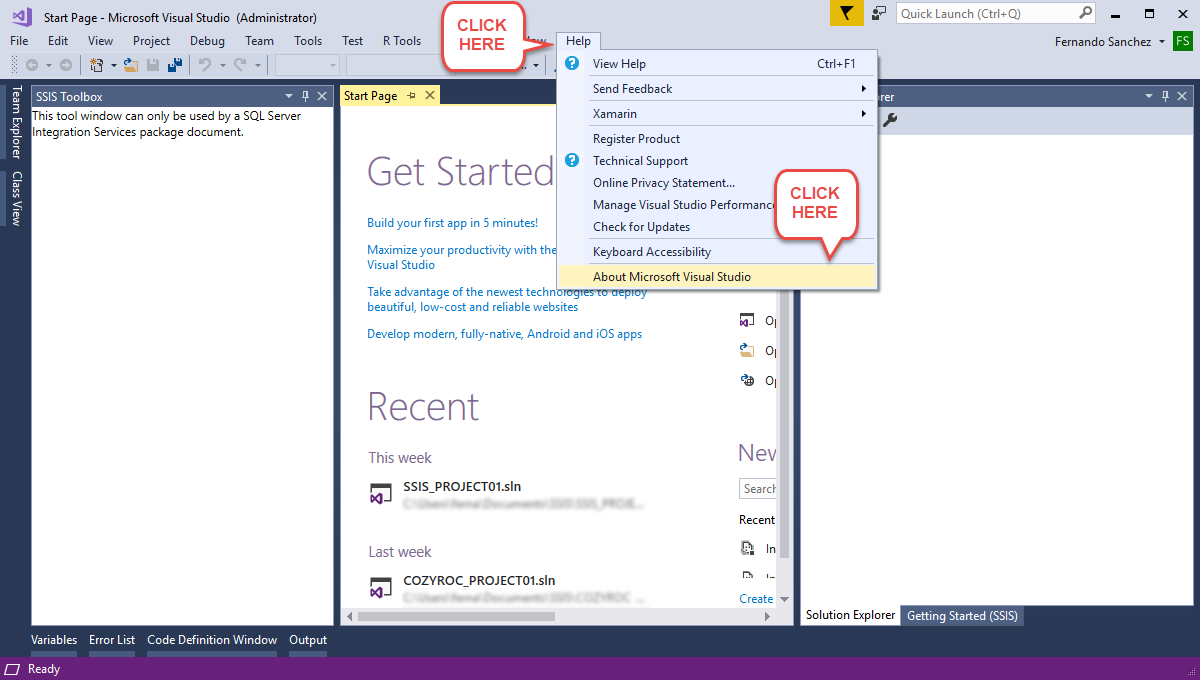Click the Open File folder icon

pyautogui.click(x=130, y=65)
